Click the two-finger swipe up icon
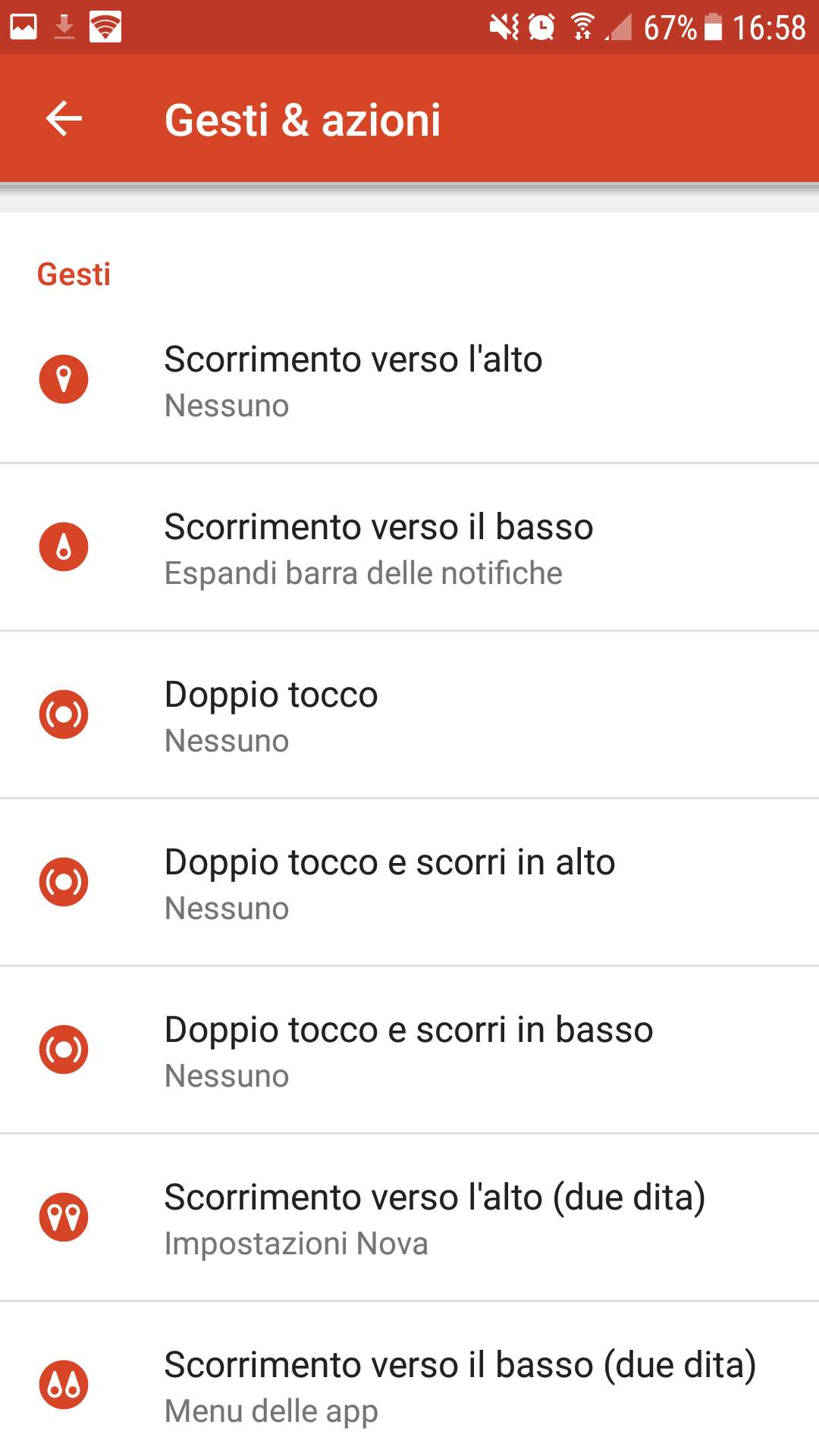The image size is (819, 1456). point(64,1217)
